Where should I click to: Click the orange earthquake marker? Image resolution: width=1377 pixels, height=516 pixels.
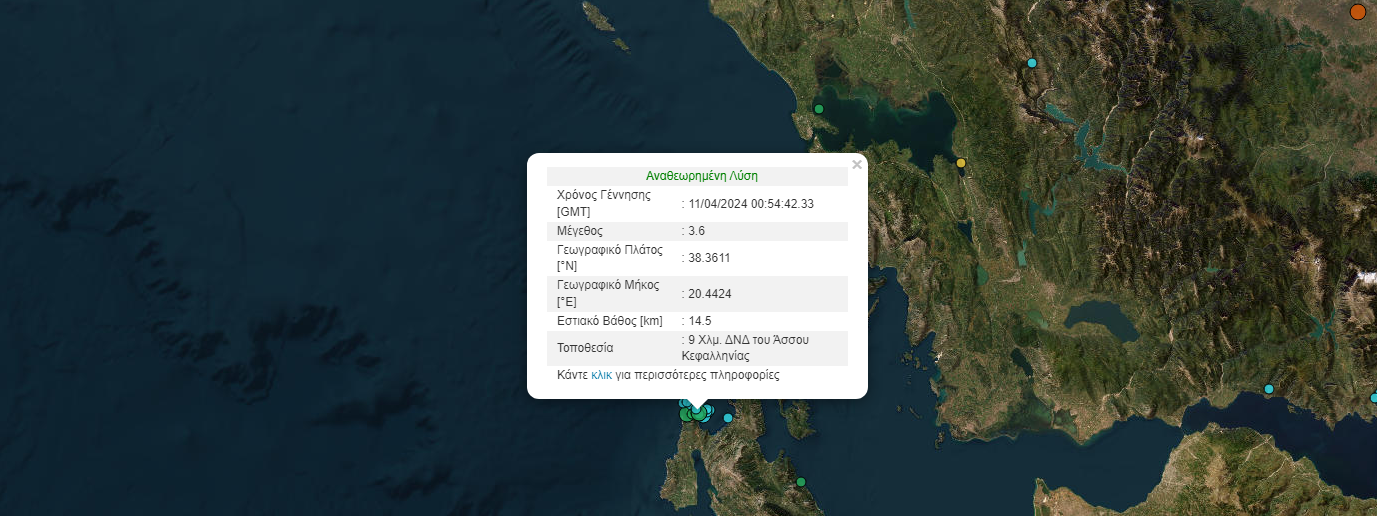click(x=1358, y=12)
